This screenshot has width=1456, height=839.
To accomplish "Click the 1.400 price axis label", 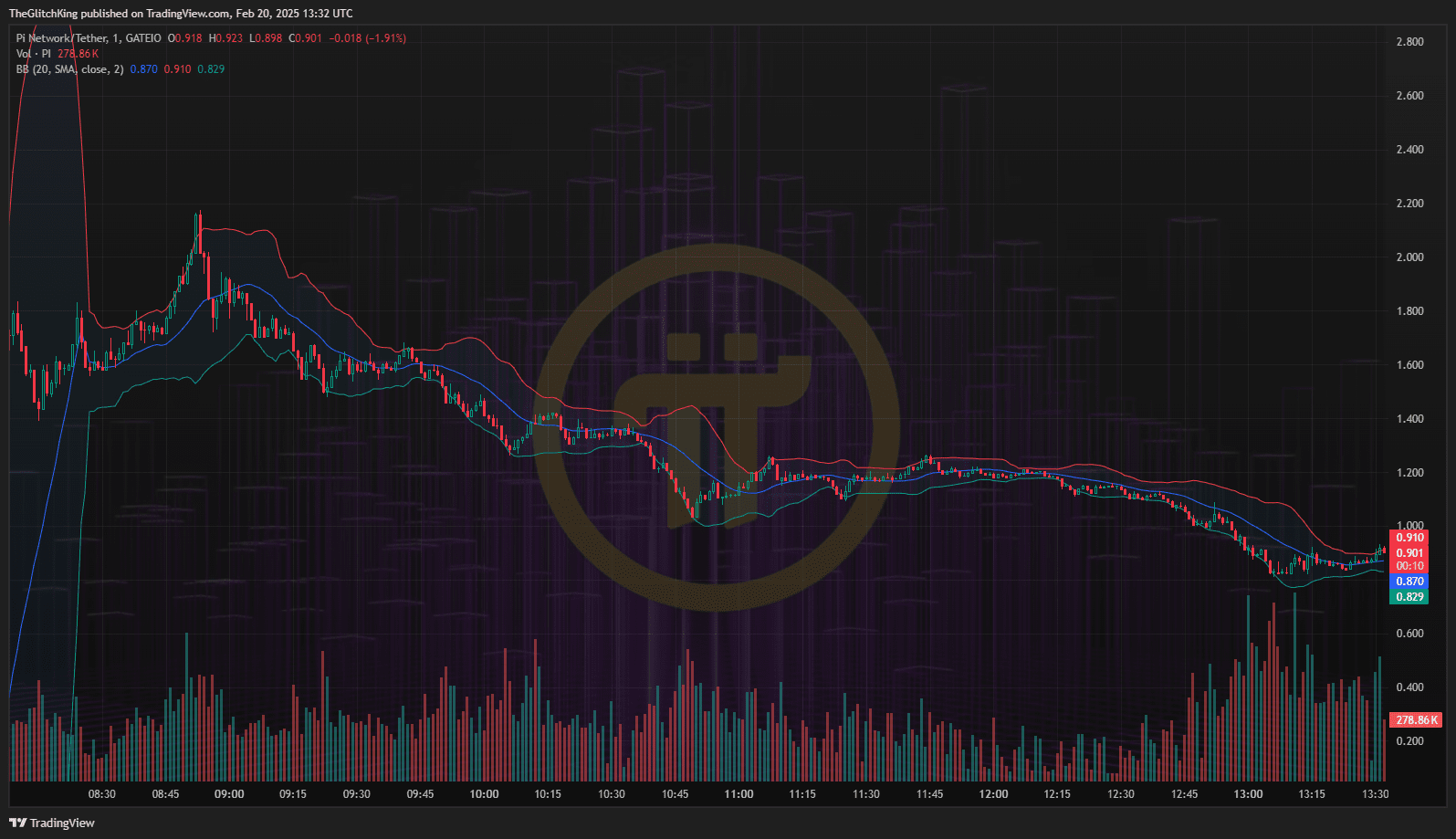I will coord(1409,419).
